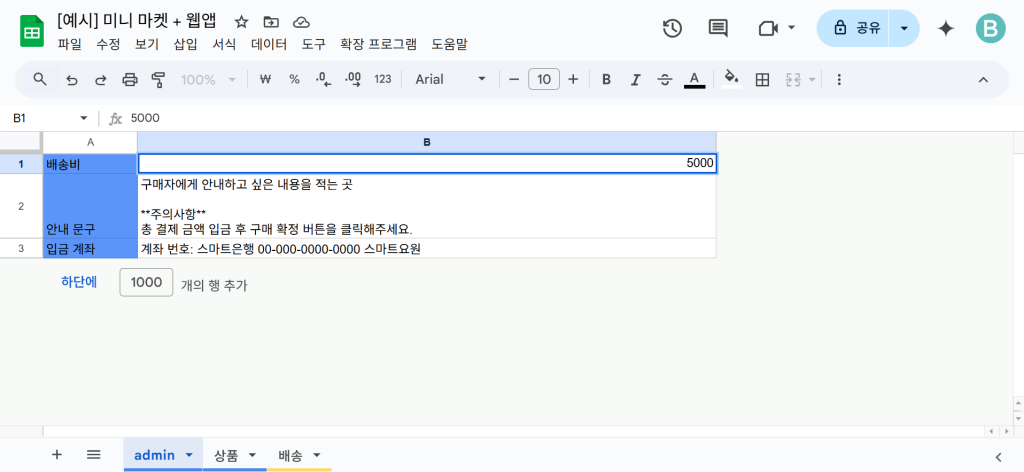Click the Gemini sparkle icon
The width and height of the screenshot is (1024, 472).
tap(945, 28)
